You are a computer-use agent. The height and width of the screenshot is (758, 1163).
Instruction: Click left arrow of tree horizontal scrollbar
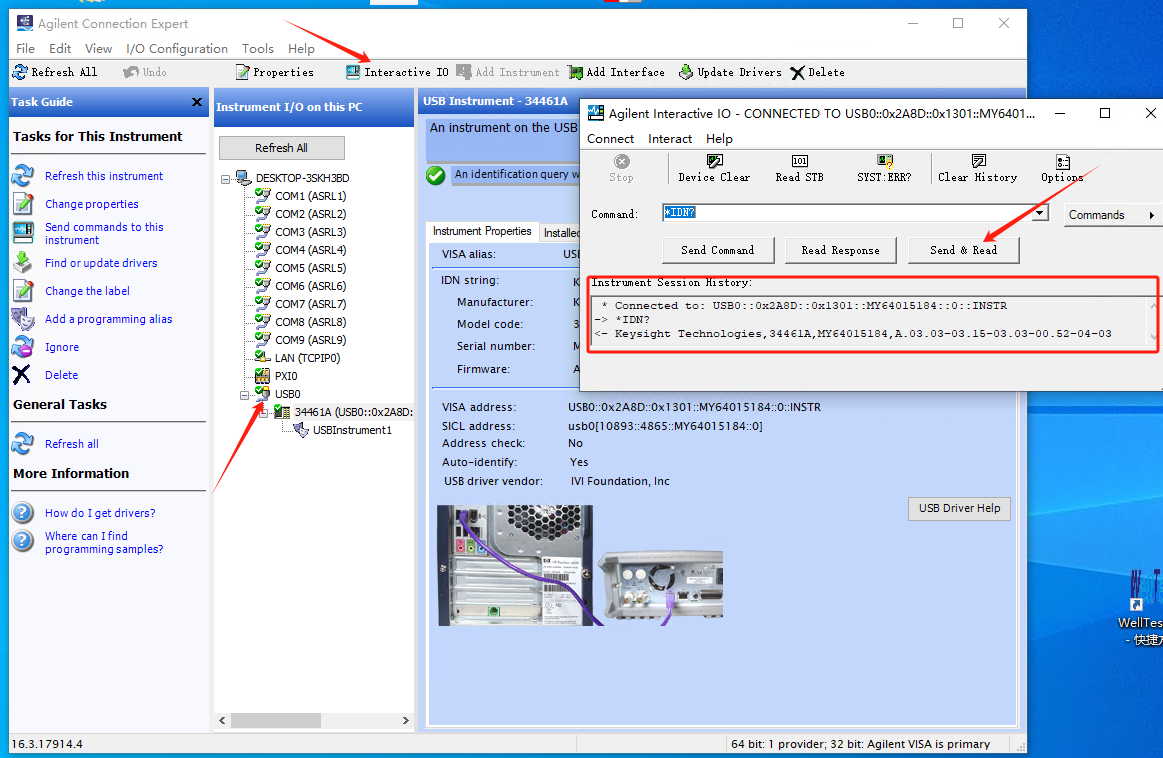tap(222, 720)
